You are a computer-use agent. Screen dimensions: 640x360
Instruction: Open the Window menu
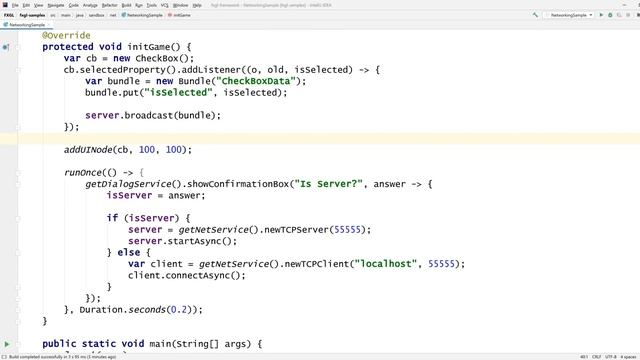point(180,5)
